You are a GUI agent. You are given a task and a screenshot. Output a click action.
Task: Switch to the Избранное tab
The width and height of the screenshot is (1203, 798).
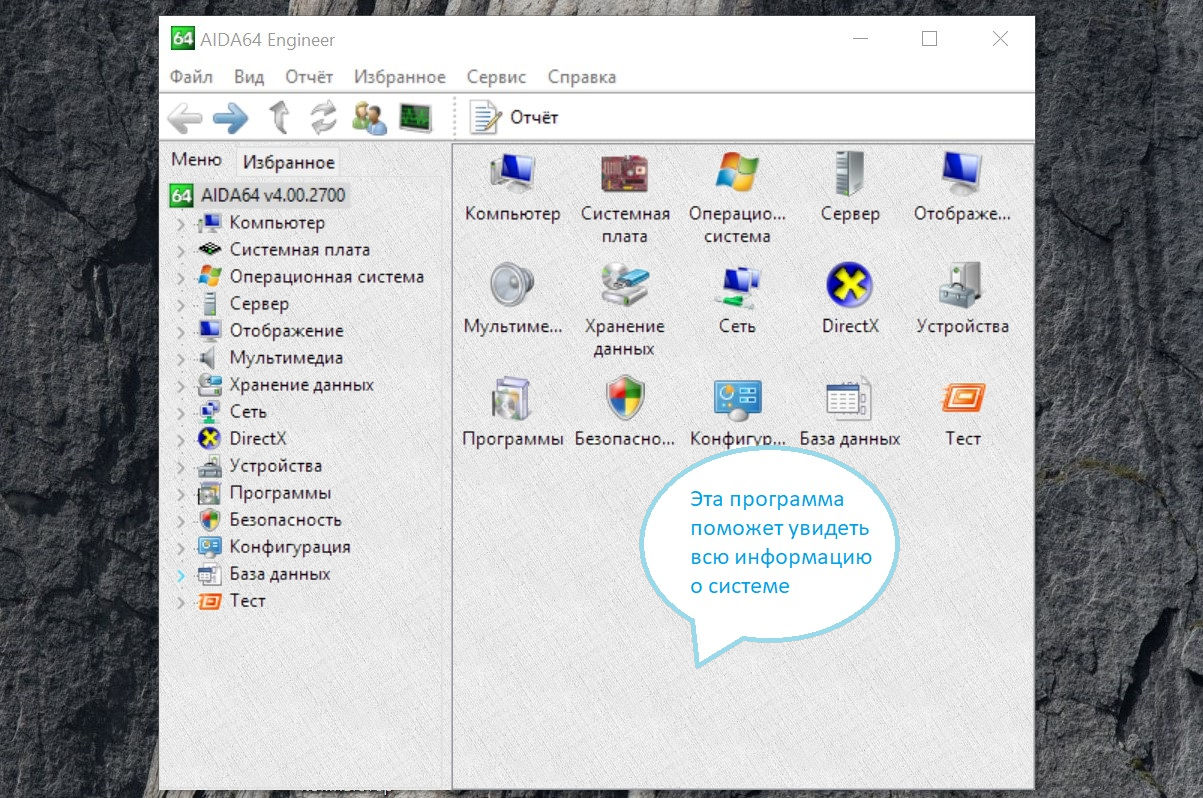pyautogui.click(x=289, y=162)
